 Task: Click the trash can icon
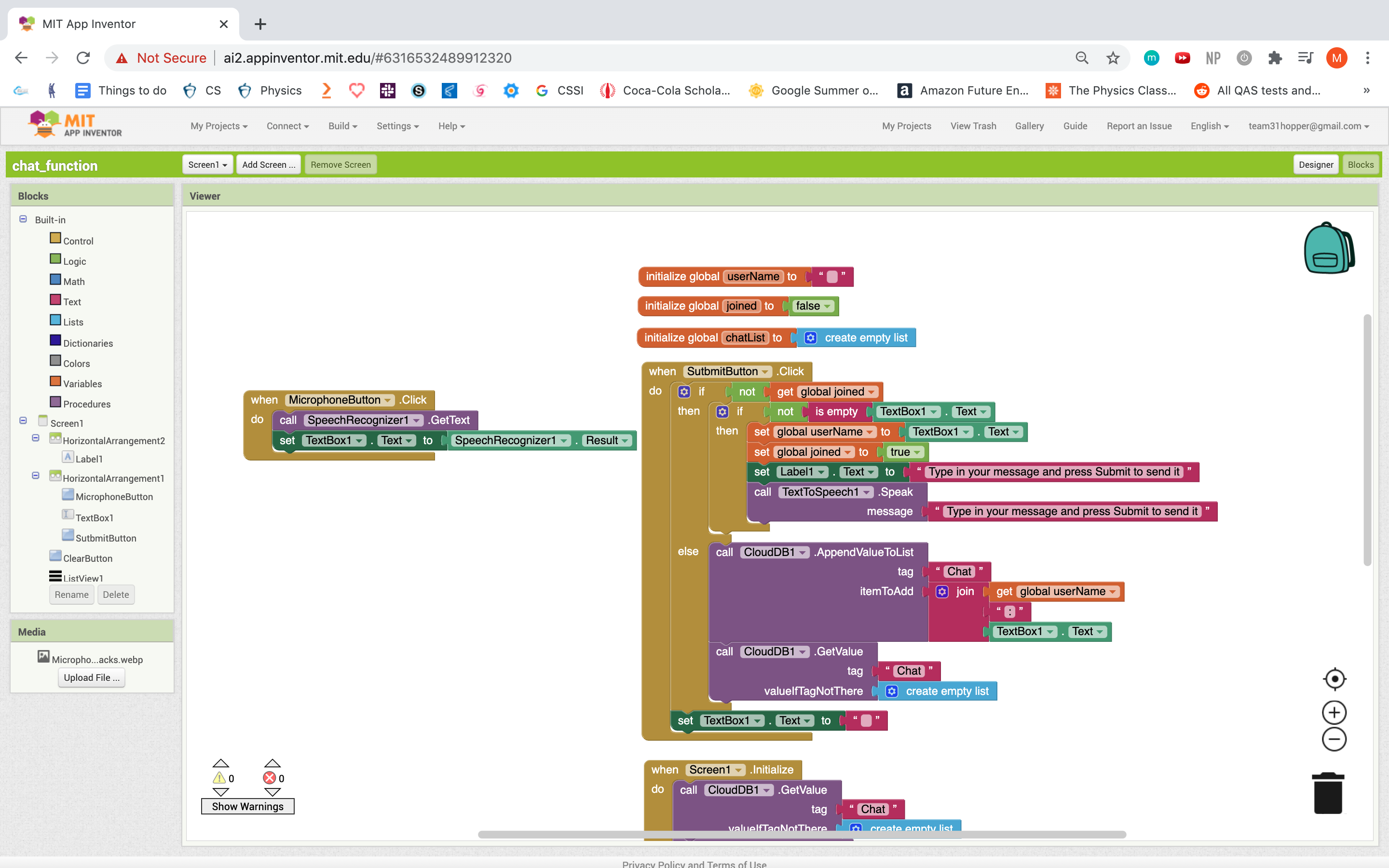(1328, 793)
